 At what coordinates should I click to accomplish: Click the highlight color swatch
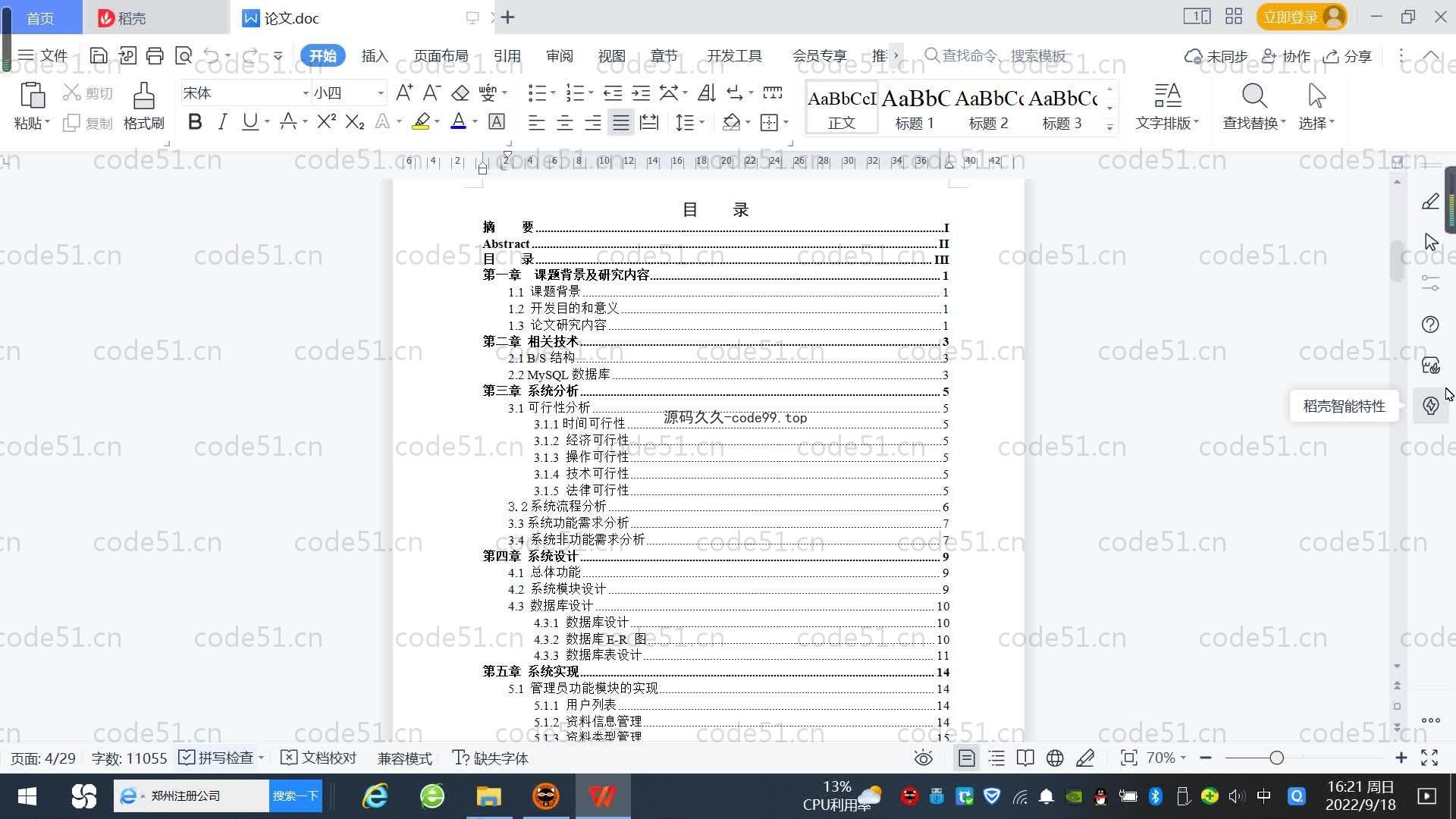pyautogui.click(x=421, y=121)
